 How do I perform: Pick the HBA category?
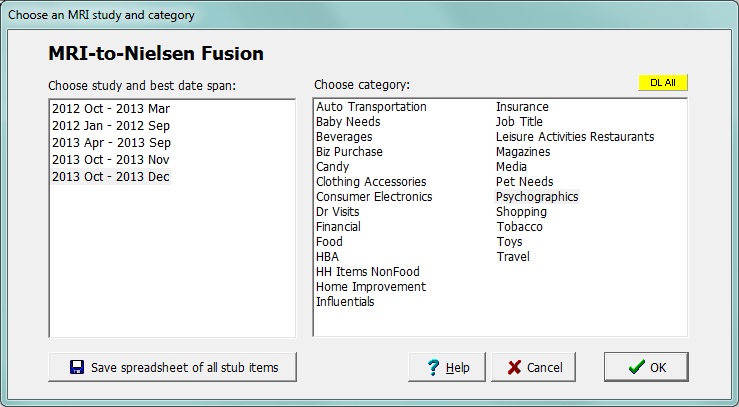click(x=327, y=257)
